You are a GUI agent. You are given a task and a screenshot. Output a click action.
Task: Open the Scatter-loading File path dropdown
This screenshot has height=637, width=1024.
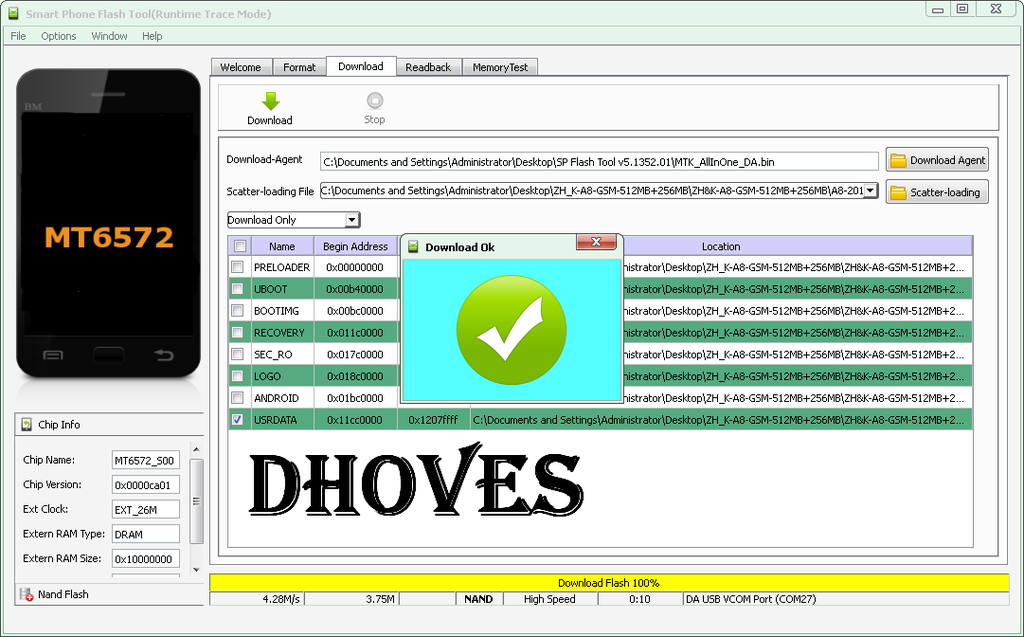pyautogui.click(x=870, y=191)
